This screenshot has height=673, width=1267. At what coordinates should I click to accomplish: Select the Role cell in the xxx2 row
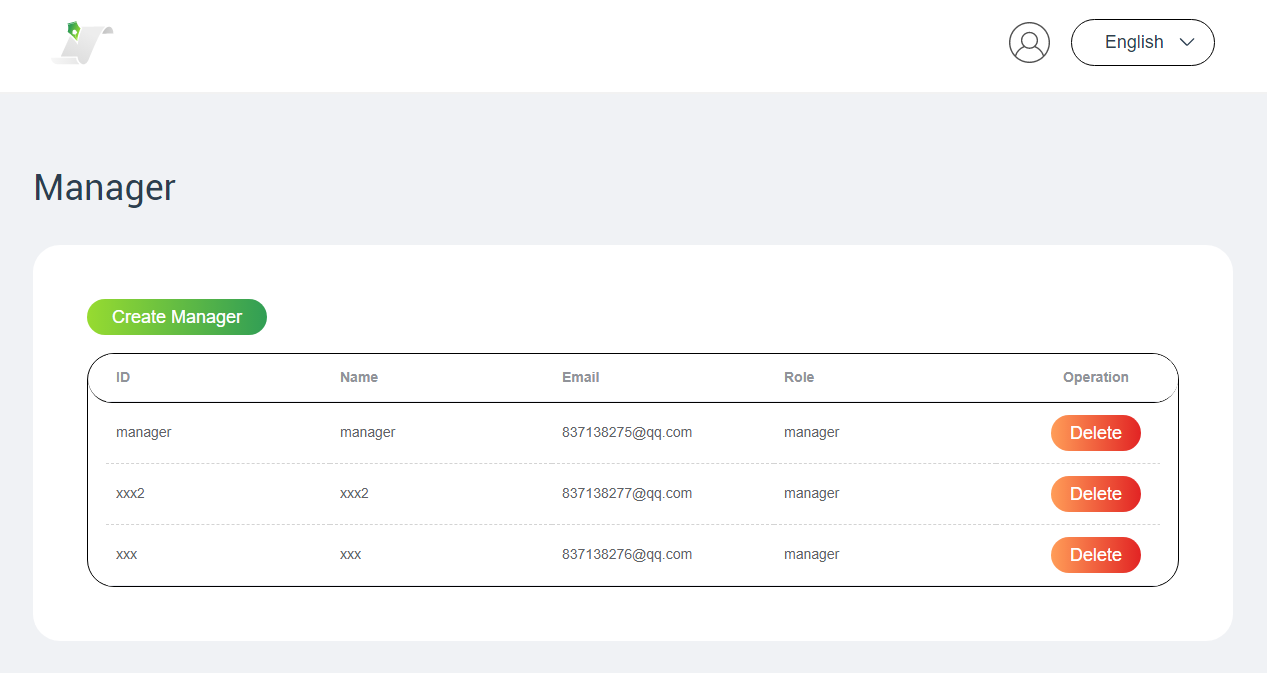[811, 493]
